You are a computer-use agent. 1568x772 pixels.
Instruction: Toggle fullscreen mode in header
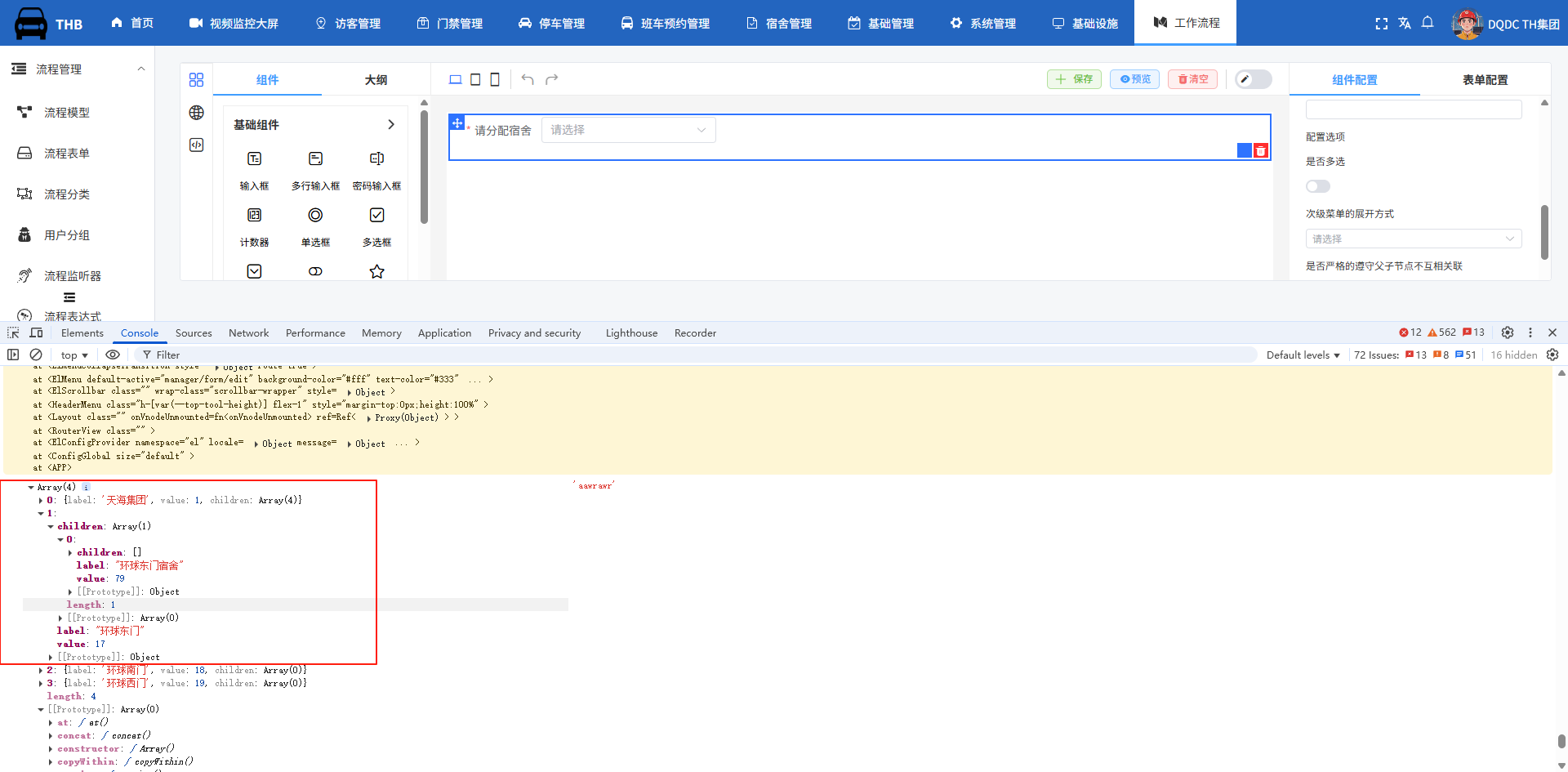coord(1382,24)
